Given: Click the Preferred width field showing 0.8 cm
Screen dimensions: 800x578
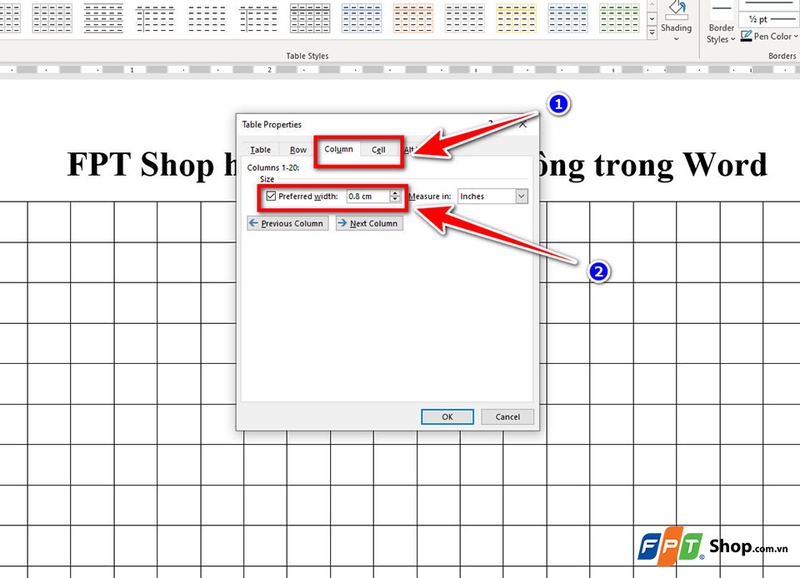Looking at the screenshot, I should [x=368, y=196].
